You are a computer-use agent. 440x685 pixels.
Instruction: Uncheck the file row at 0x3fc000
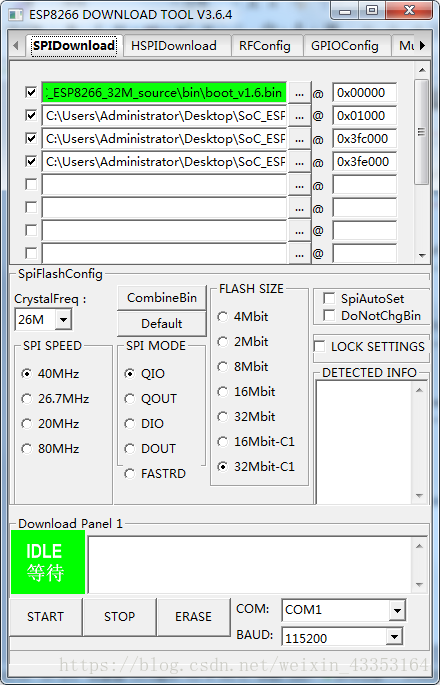31,138
